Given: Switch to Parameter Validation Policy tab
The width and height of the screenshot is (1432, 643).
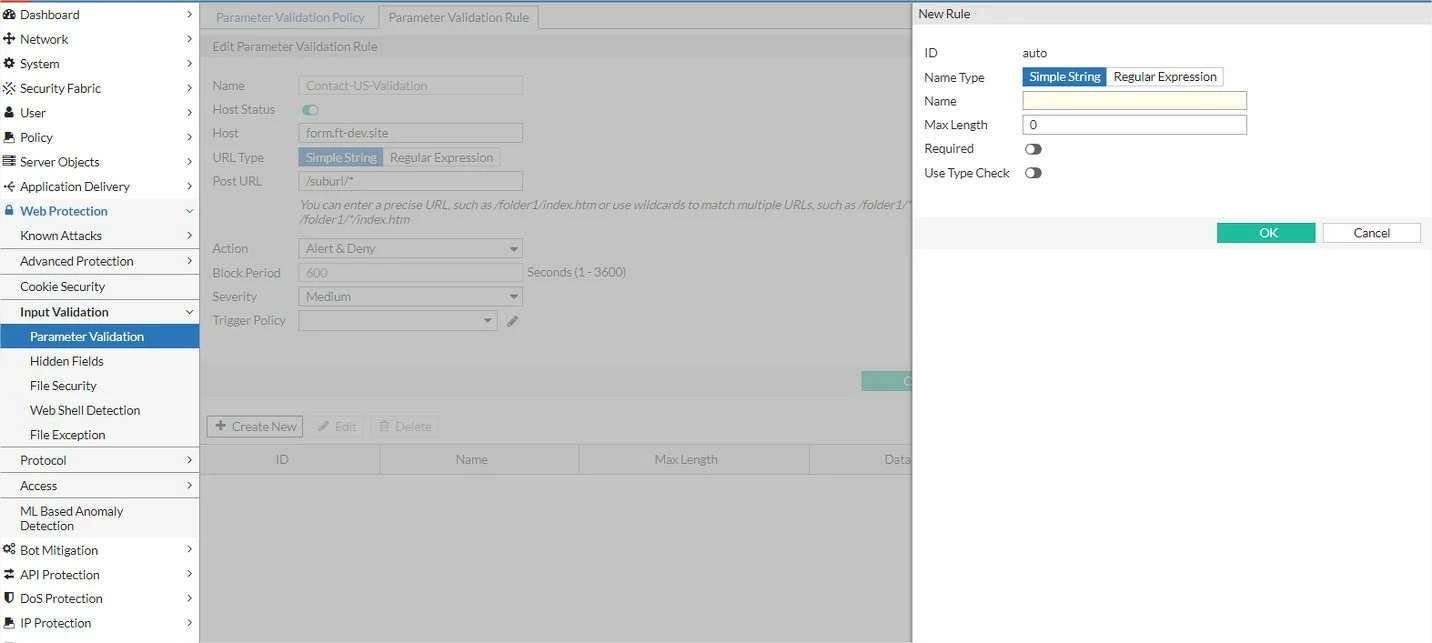Looking at the screenshot, I should tap(290, 17).
